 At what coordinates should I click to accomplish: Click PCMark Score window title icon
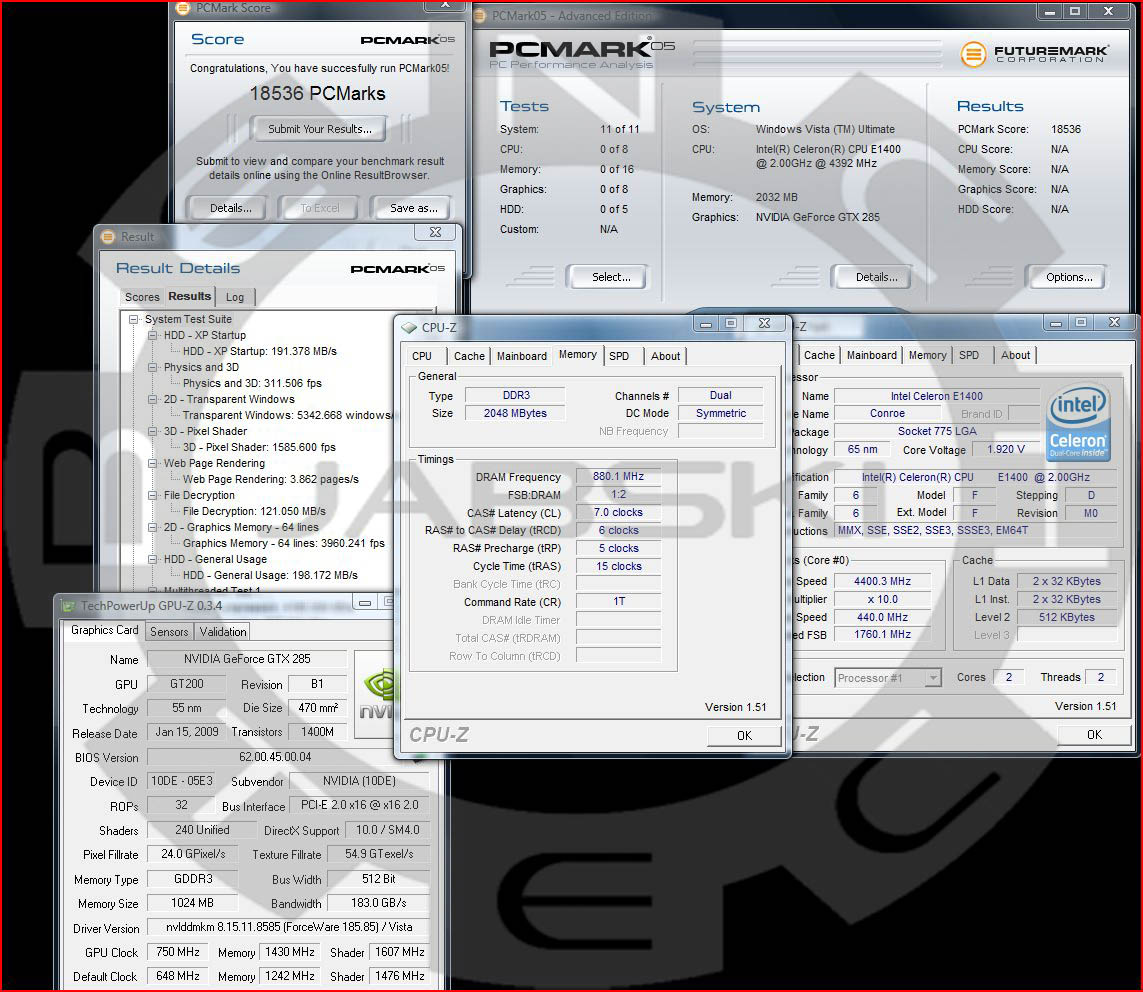click(x=184, y=8)
